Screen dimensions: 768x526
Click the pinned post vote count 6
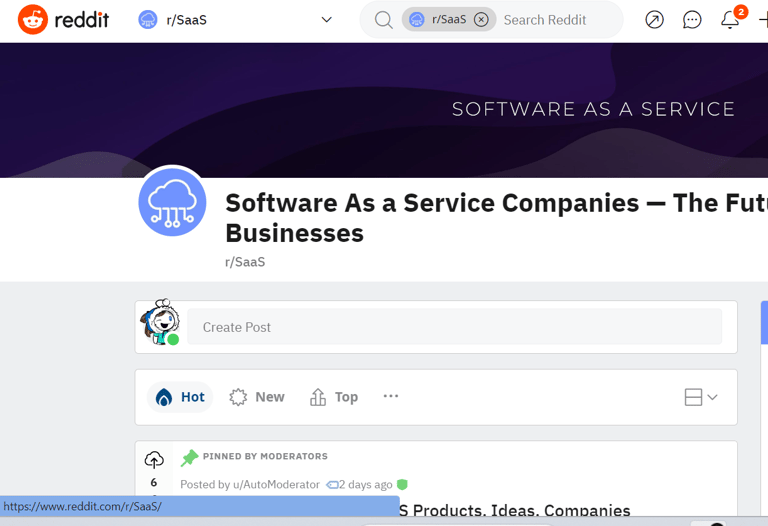tap(154, 482)
